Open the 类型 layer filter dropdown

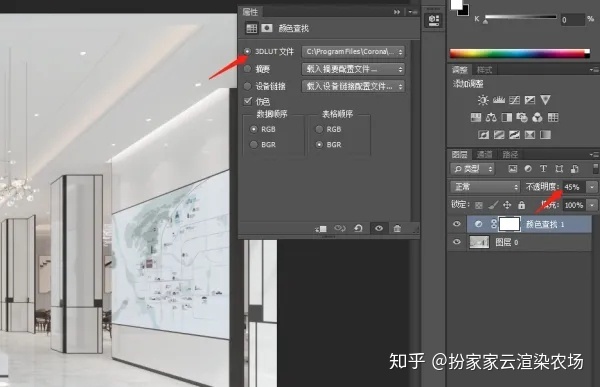[473, 169]
